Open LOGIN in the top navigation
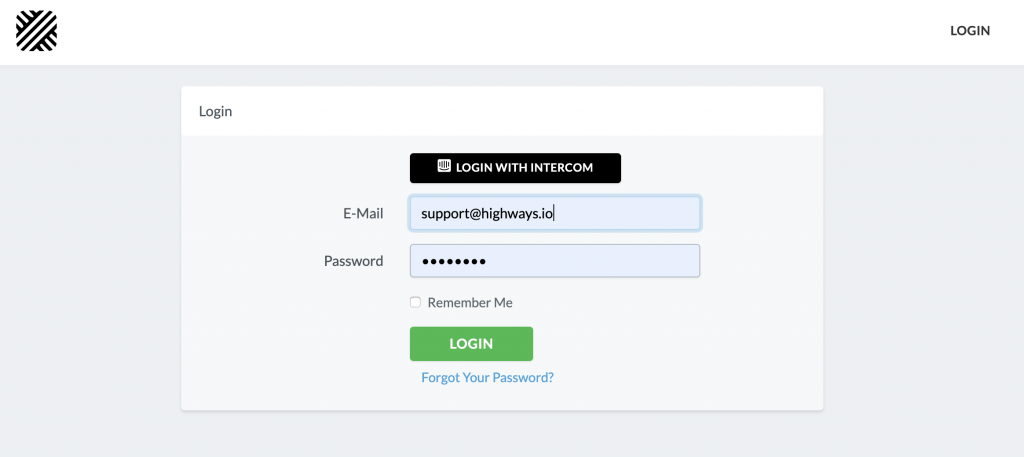This screenshot has height=457, width=1024. pyautogui.click(x=970, y=31)
